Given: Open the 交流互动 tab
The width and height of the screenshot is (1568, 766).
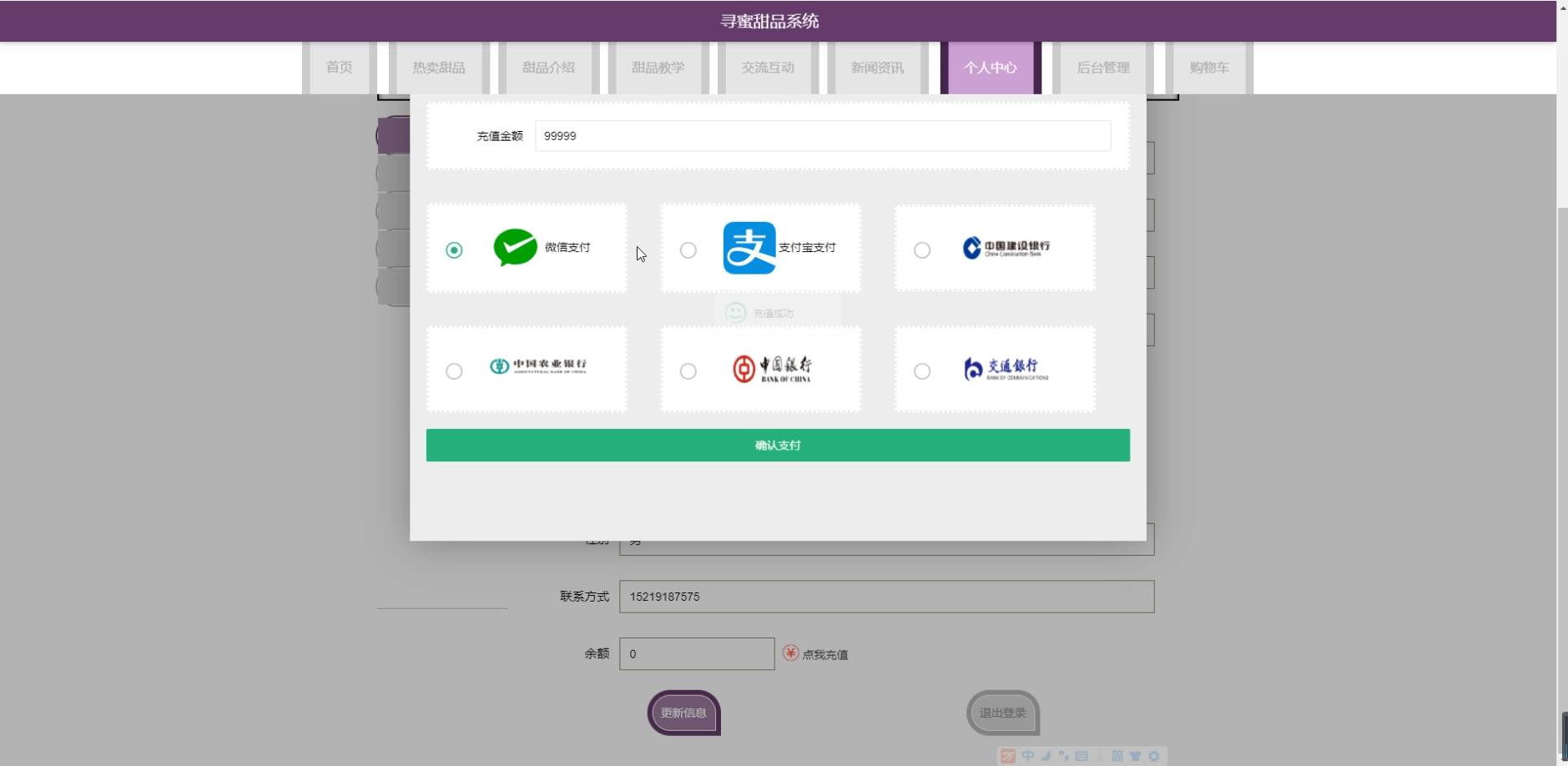Looking at the screenshot, I should click(x=768, y=68).
